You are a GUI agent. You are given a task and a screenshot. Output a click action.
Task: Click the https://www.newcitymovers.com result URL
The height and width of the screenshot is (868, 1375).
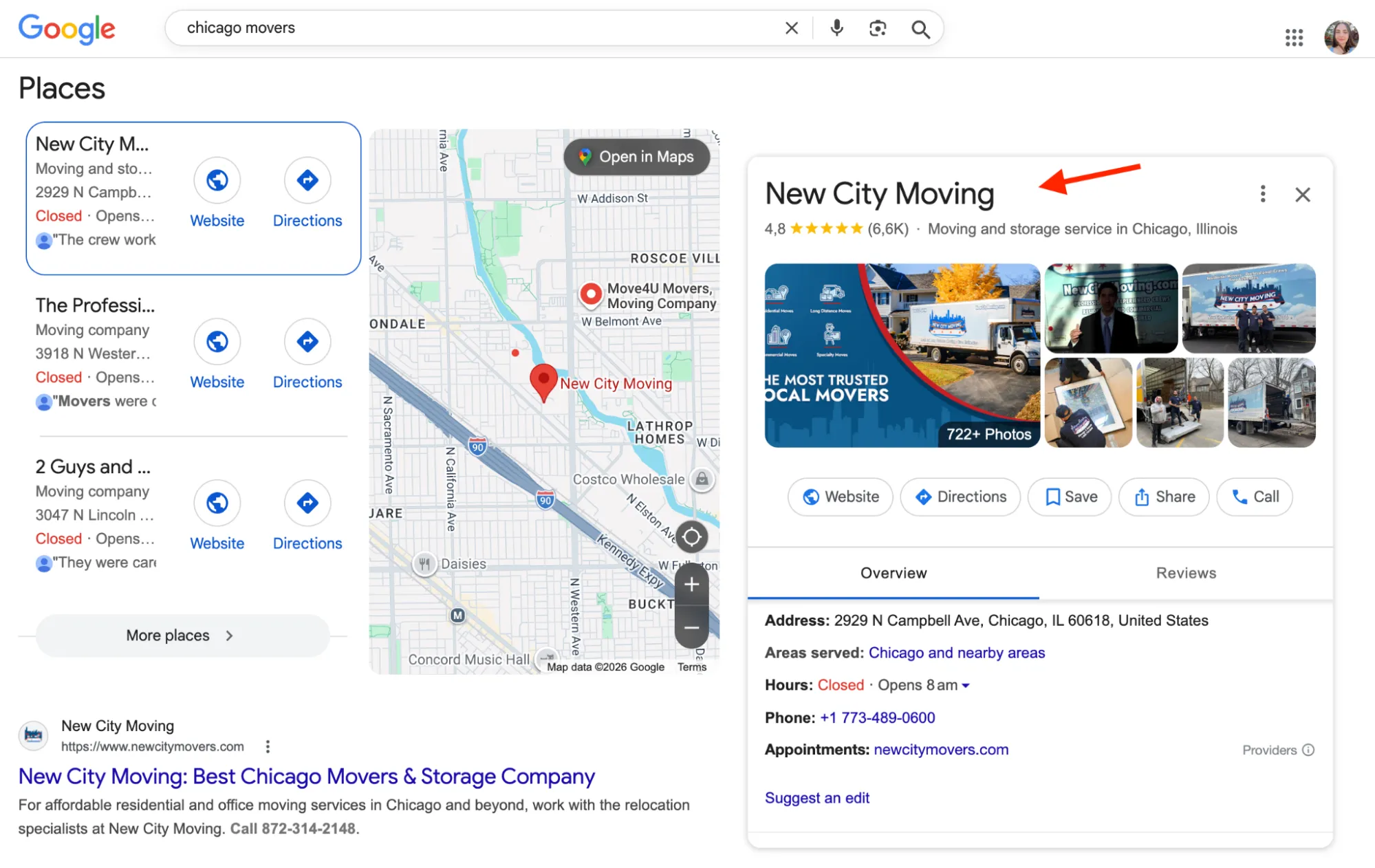pyautogui.click(x=153, y=746)
